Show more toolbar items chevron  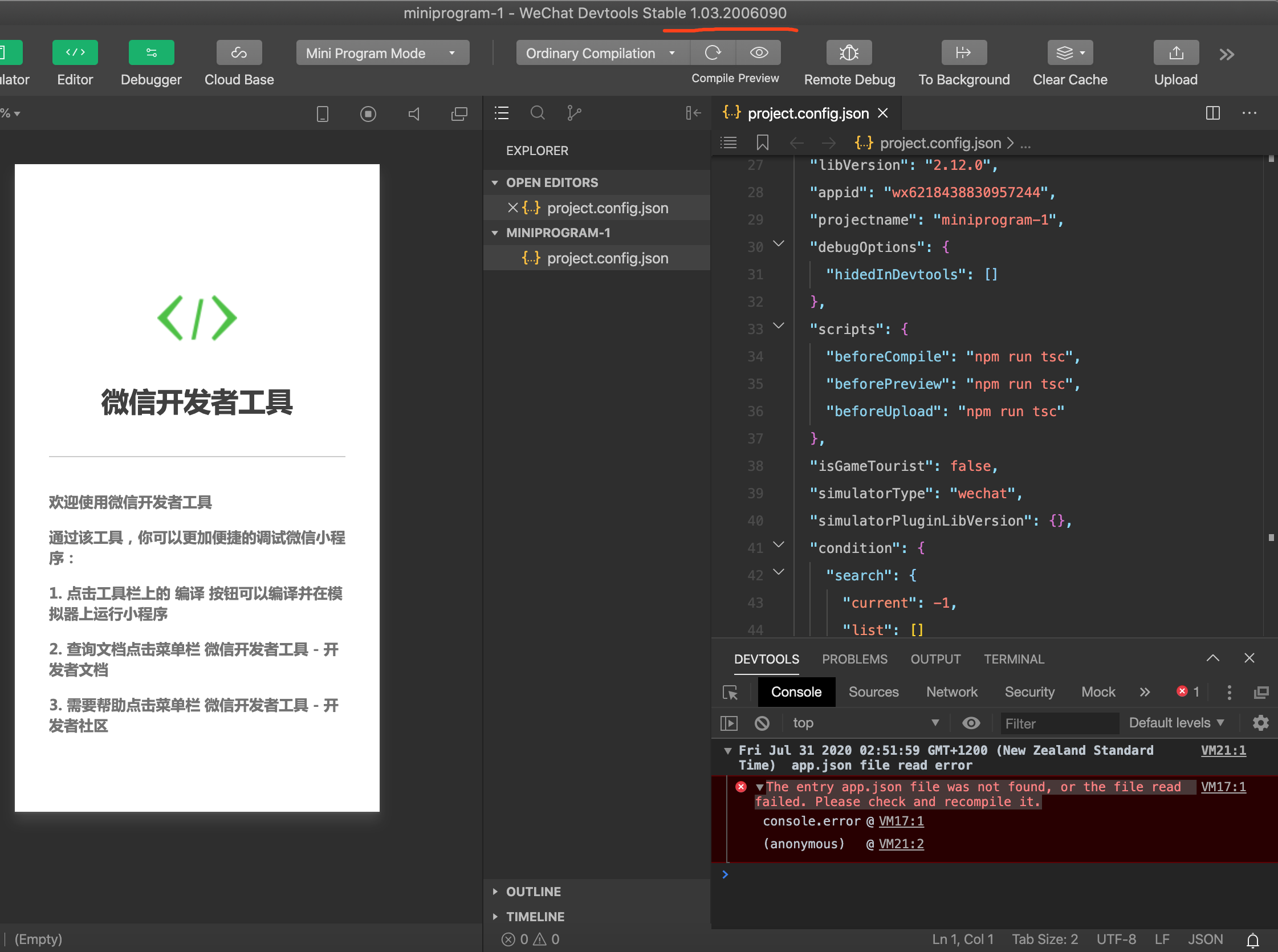(x=1227, y=55)
